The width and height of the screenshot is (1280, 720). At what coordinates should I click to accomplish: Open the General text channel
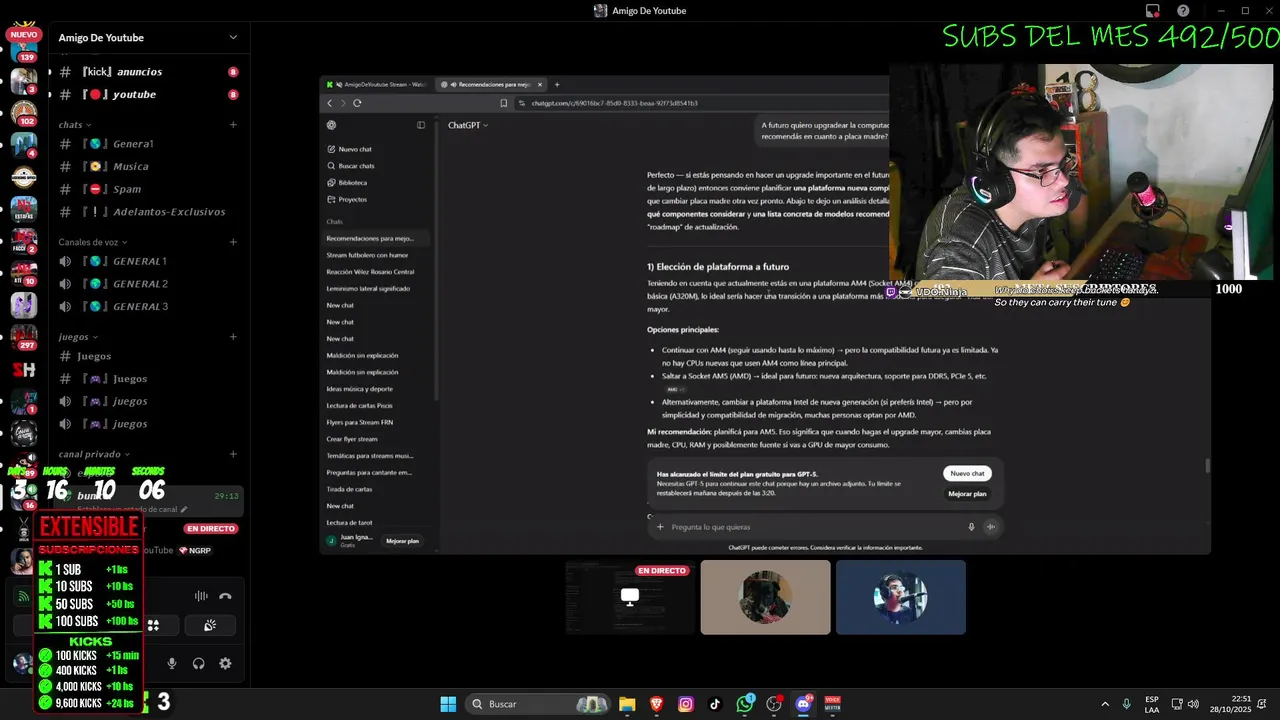(148, 144)
